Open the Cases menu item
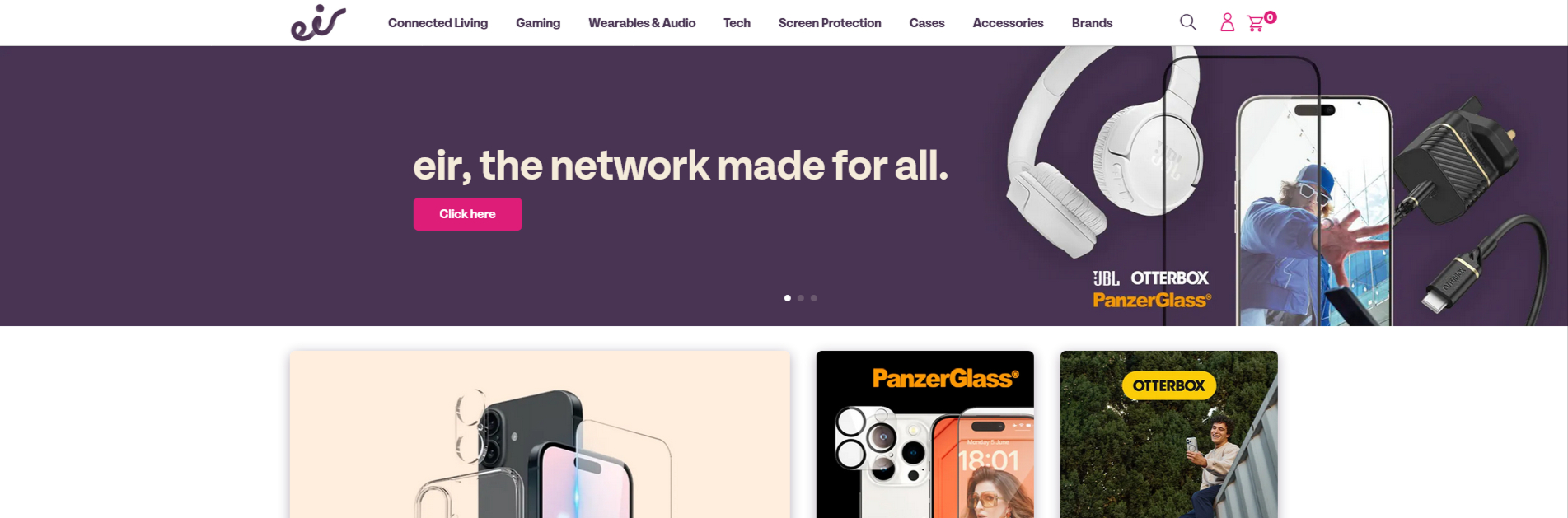The image size is (1568, 518). click(927, 23)
